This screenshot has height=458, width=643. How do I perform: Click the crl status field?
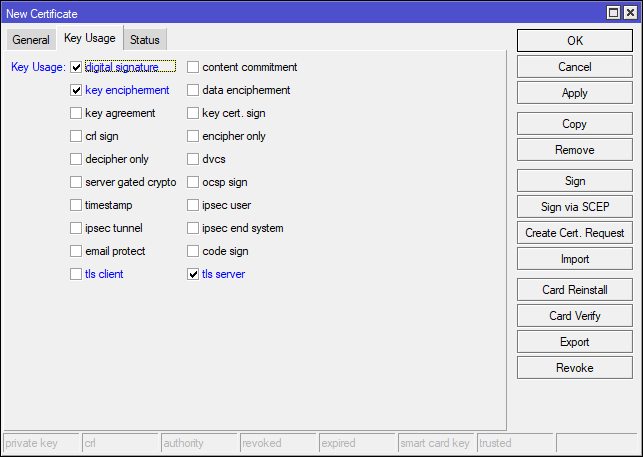[120, 443]
